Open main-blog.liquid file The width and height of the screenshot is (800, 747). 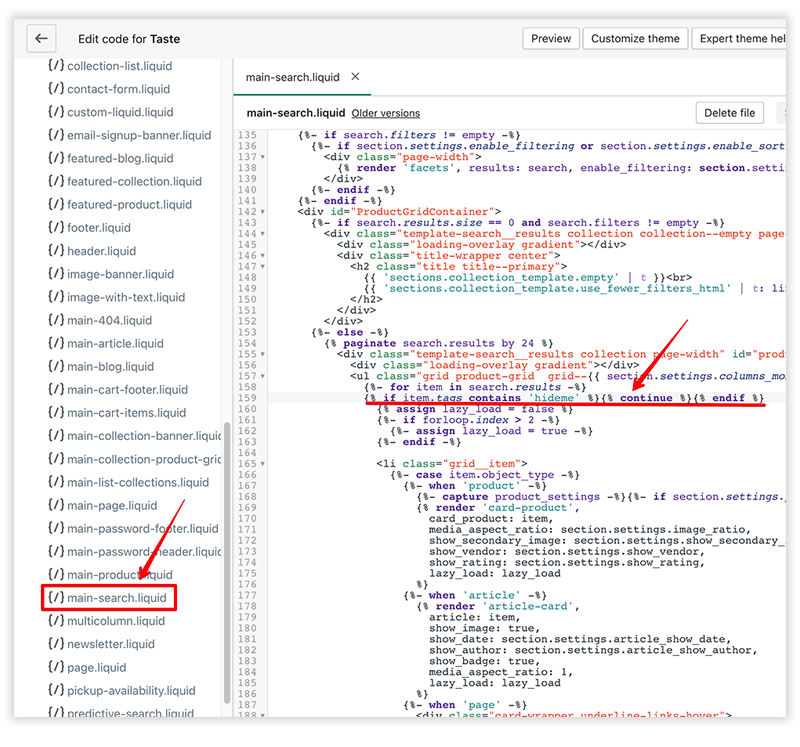coord(101,366)
